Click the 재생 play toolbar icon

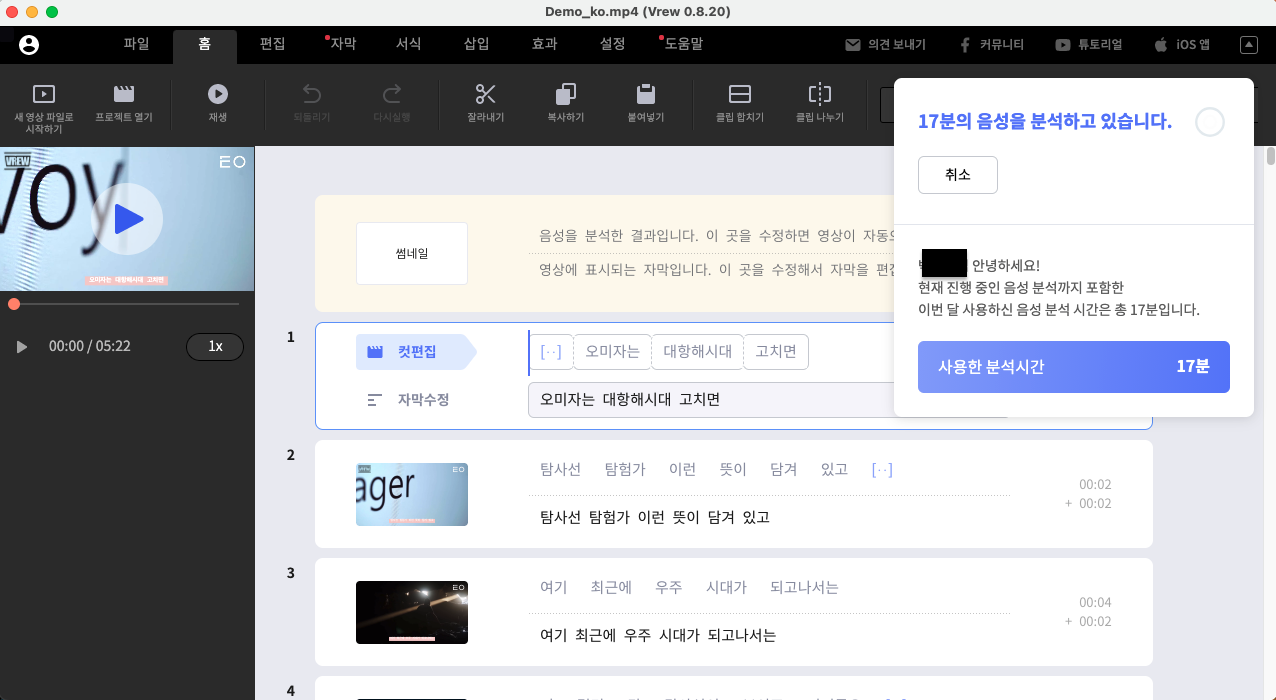[x=218, y=94]
